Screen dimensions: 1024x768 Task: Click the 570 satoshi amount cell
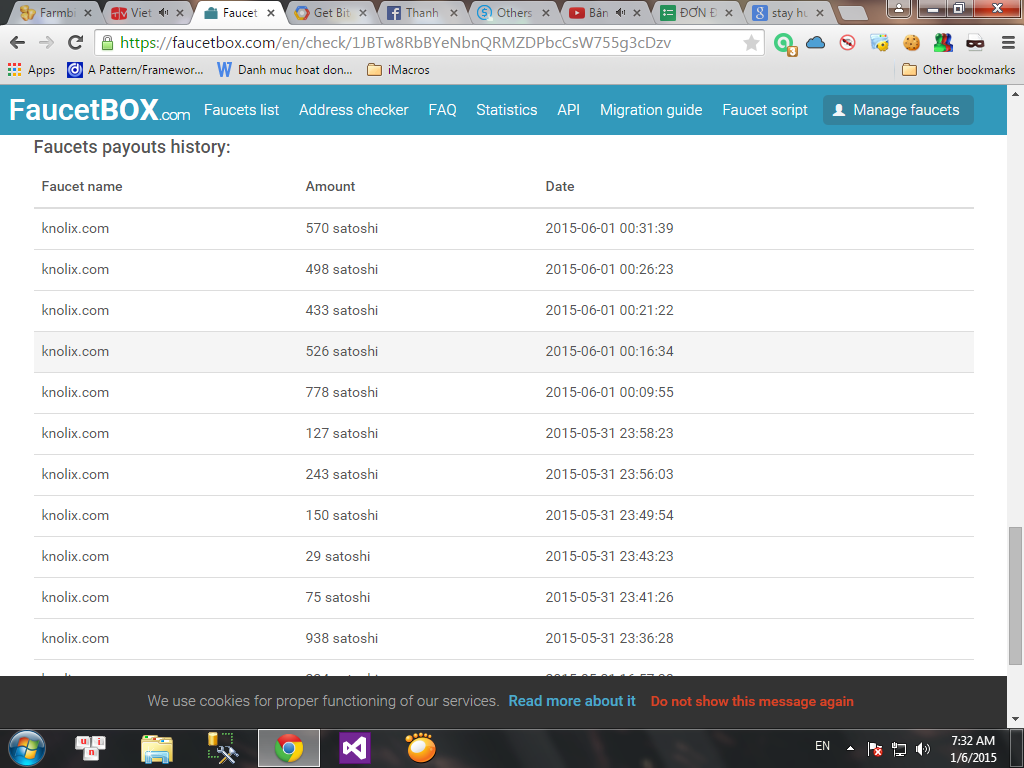point(342,229)
